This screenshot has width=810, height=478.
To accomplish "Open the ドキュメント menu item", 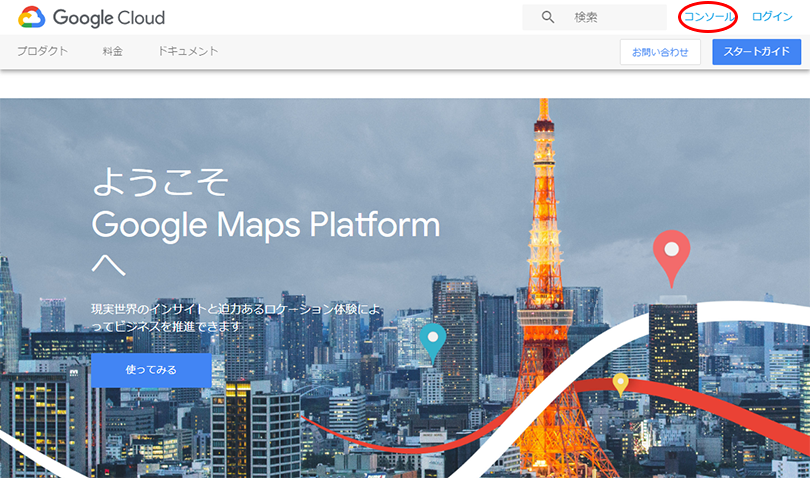I will (x=188, y=51).
